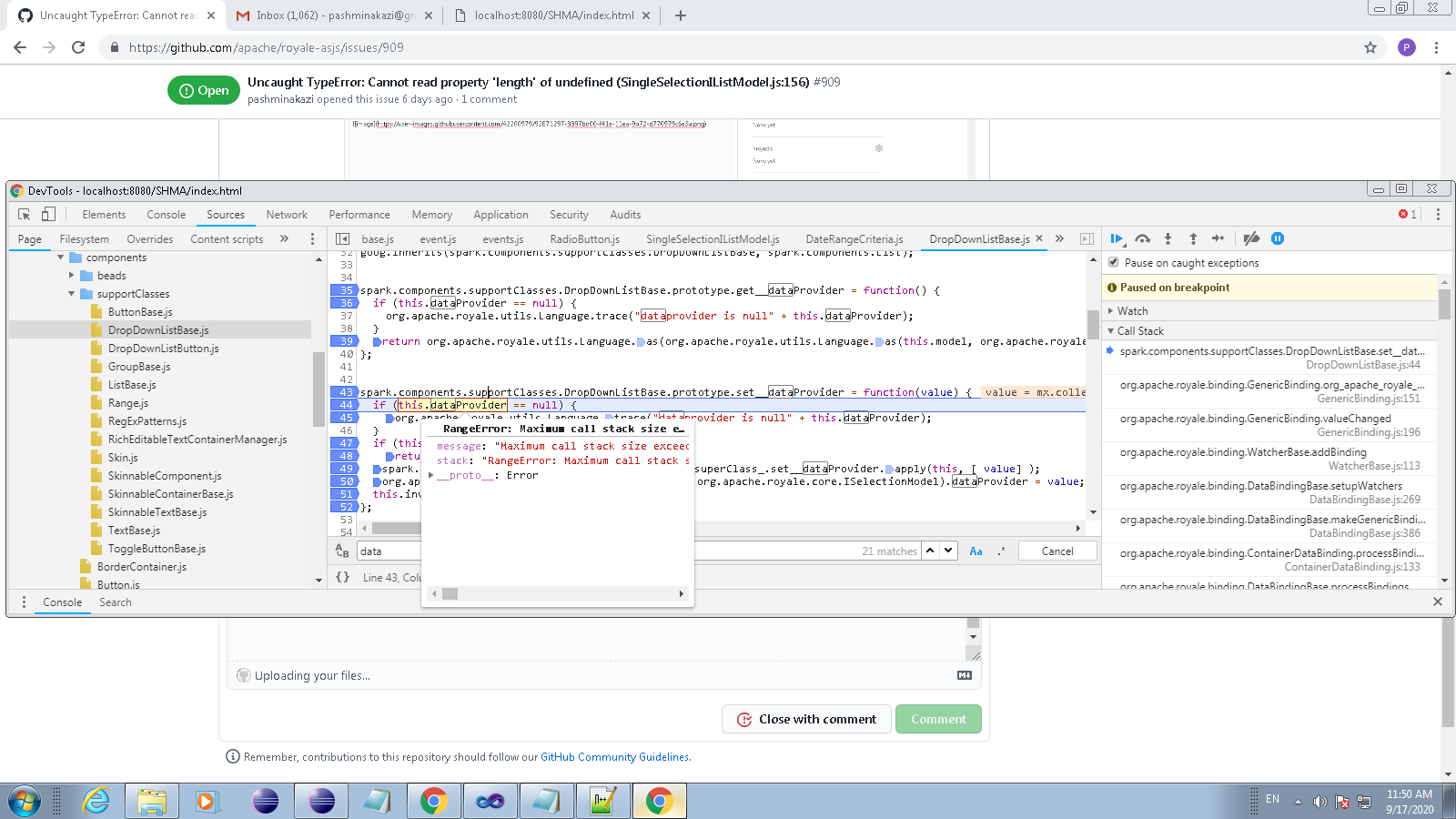This screenshot has height=819, width=1456.
Task: Click toggle debugger sidebar icon
Action: 1087,239
